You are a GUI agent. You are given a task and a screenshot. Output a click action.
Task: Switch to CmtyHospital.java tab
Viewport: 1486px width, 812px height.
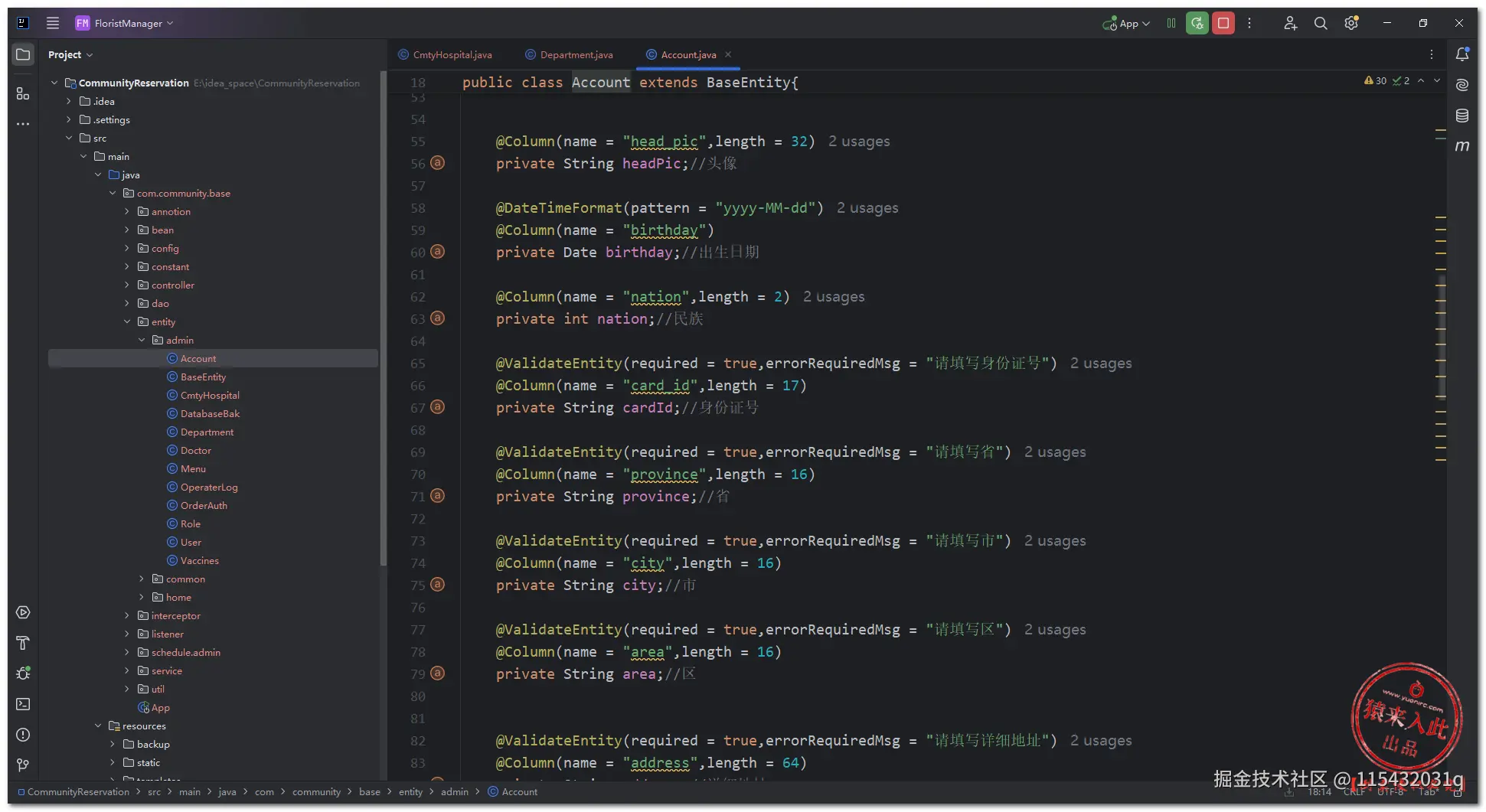pyautogui.click(x=445, y=54)
